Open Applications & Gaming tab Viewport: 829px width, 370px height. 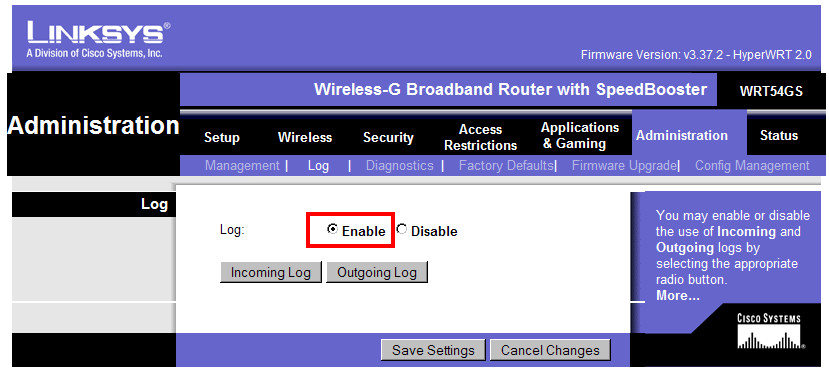point(579,135)
